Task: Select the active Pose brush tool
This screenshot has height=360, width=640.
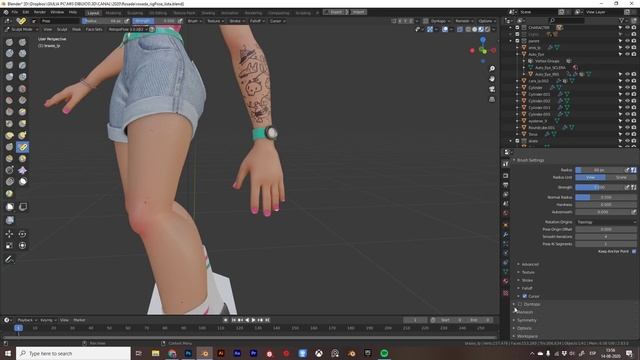Action: tap(22, 147)
